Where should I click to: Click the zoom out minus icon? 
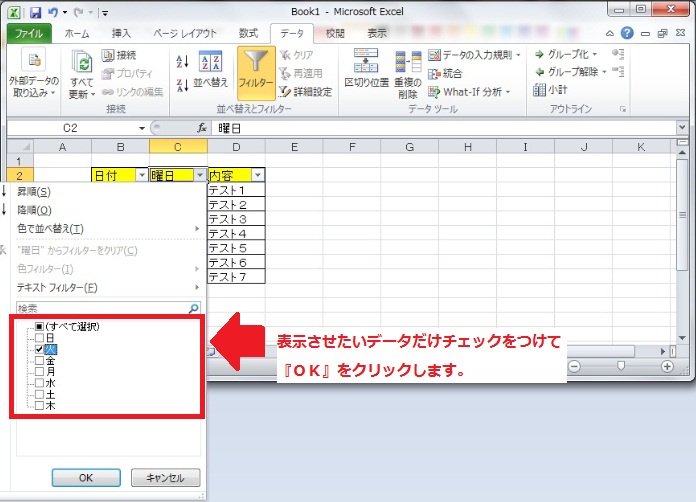(x=574, y=367)
